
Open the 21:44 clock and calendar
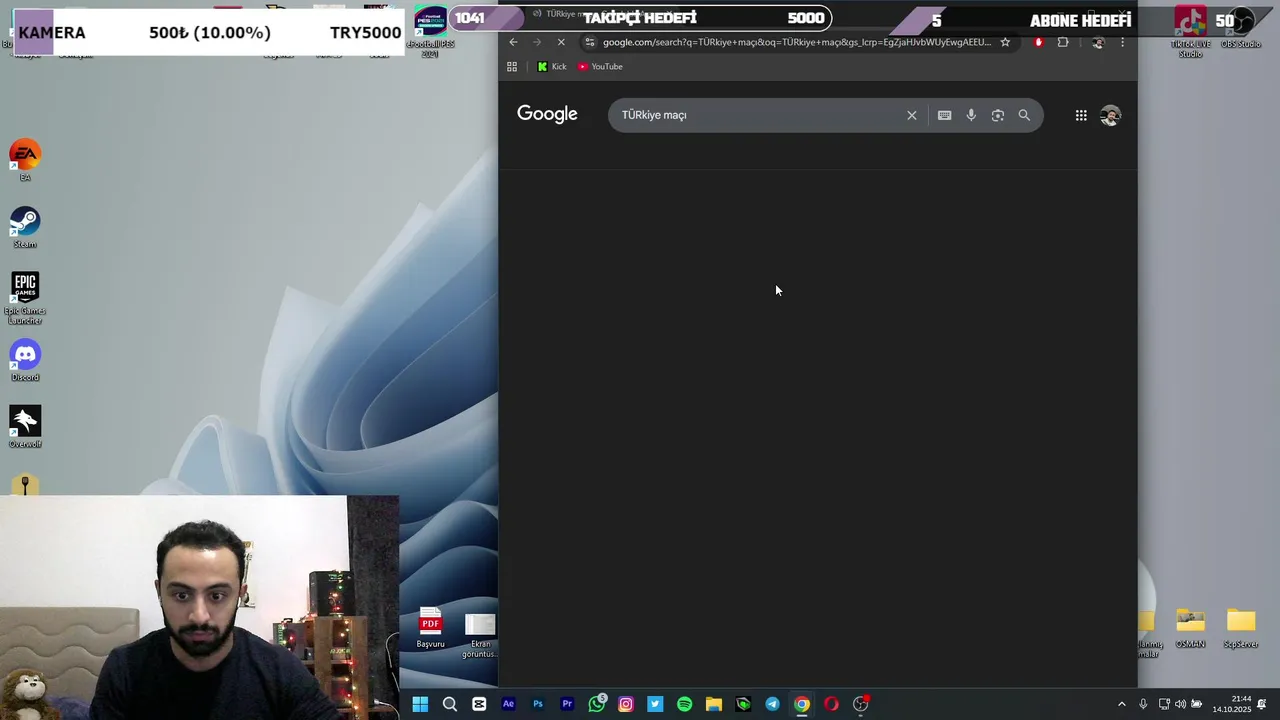(x=1232, y=704)
